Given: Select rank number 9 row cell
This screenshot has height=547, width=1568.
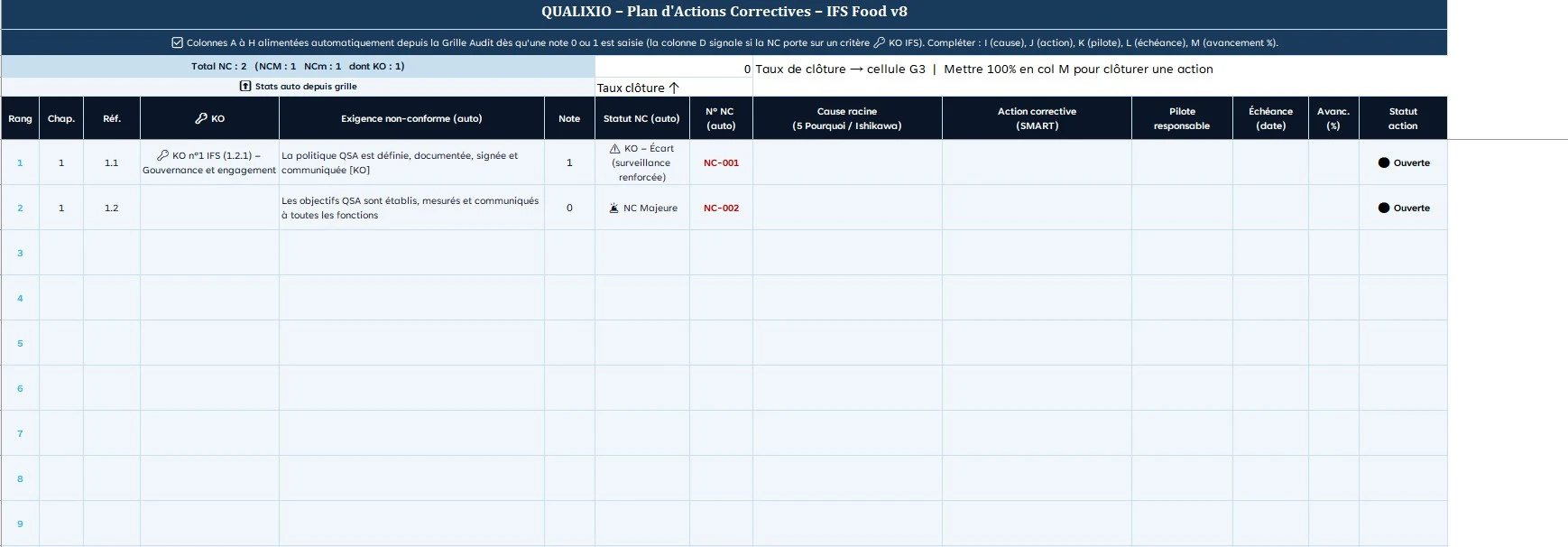Looking at the screenshot, I should 20,524.
